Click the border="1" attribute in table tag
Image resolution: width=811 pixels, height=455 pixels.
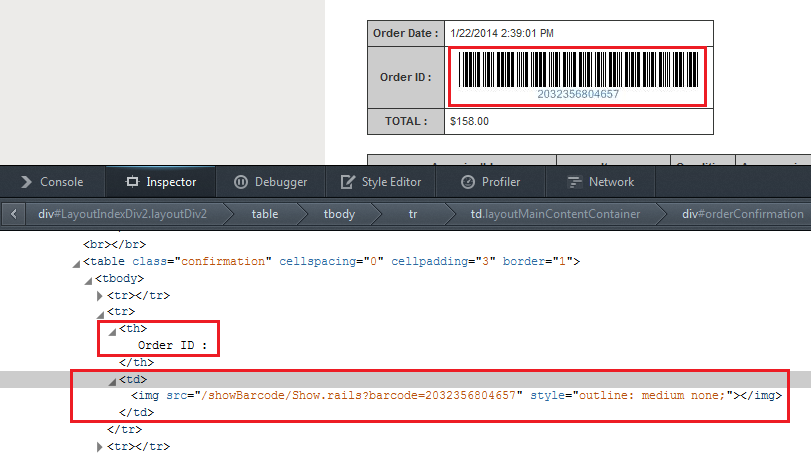coord(537,262)
